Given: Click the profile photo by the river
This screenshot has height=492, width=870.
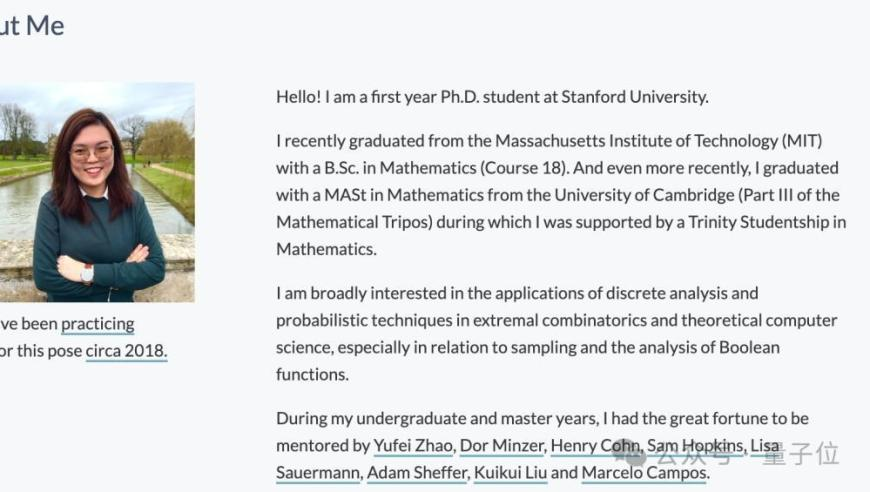Looking at the screenshot, I should pos(97,192).
